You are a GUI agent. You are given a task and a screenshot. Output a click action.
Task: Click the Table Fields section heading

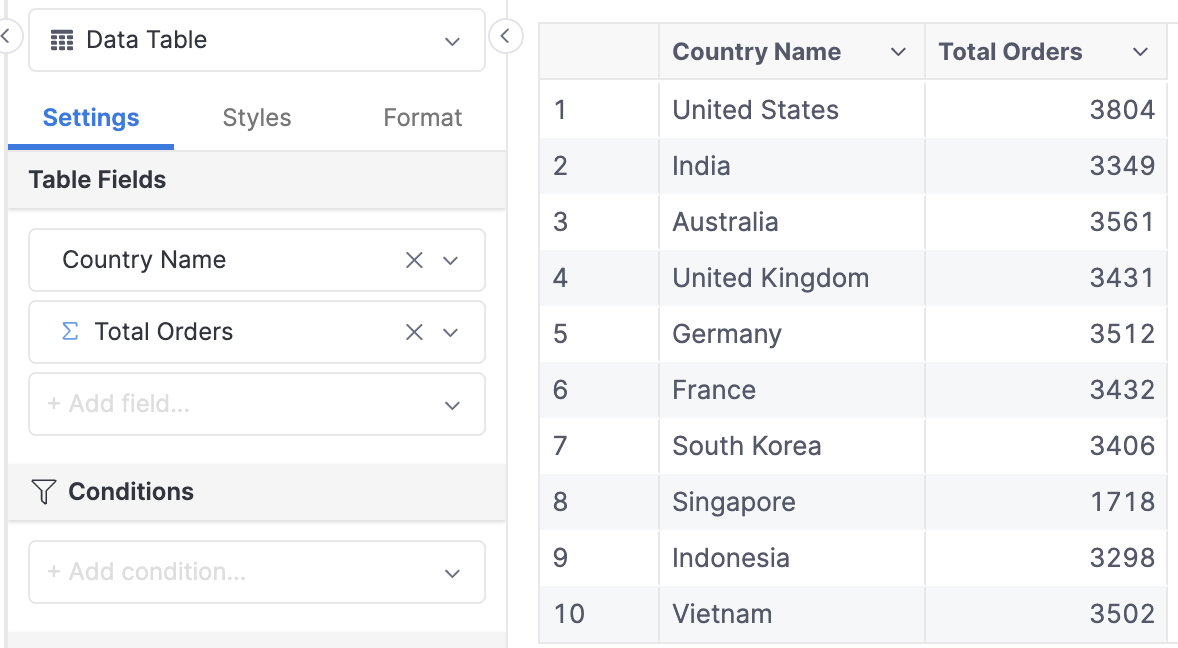coord(98,180)
